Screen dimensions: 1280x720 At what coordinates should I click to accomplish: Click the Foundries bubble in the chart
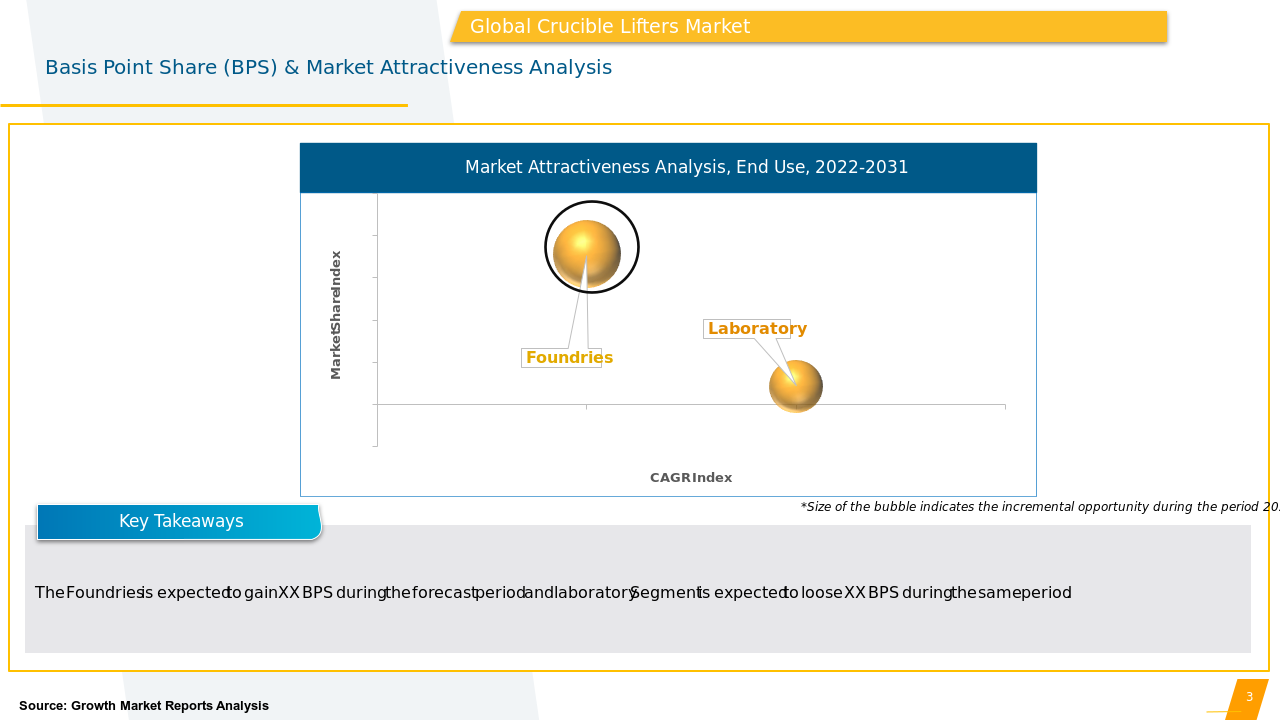pos(587,253)
